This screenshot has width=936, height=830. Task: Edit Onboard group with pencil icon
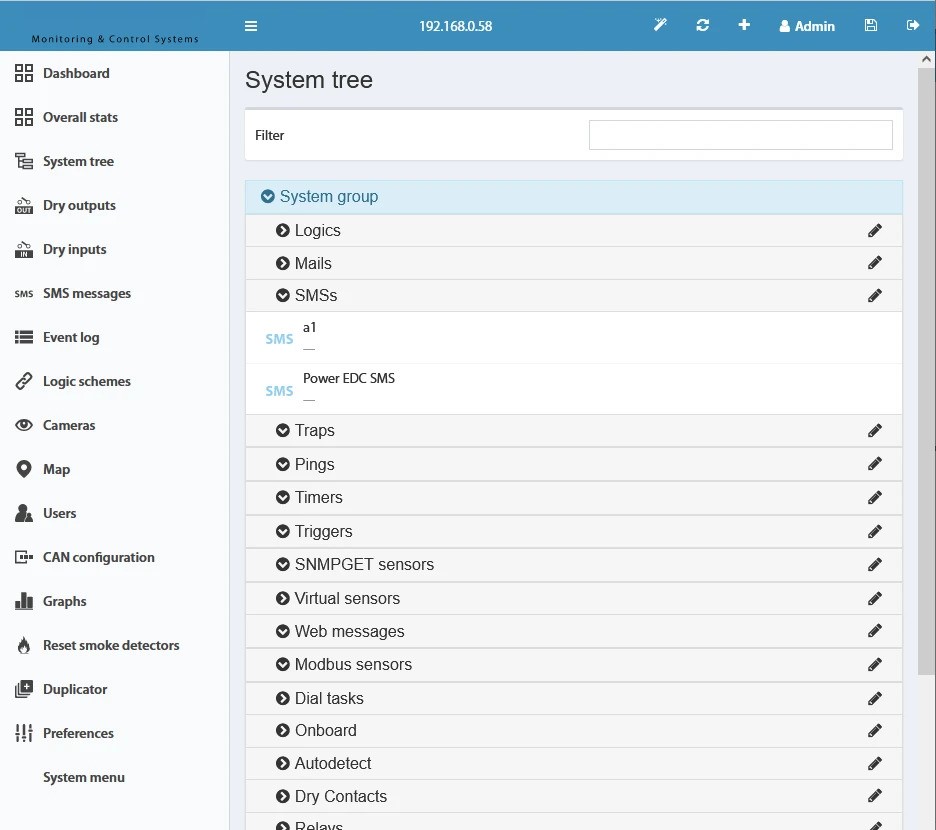[875, 730]
